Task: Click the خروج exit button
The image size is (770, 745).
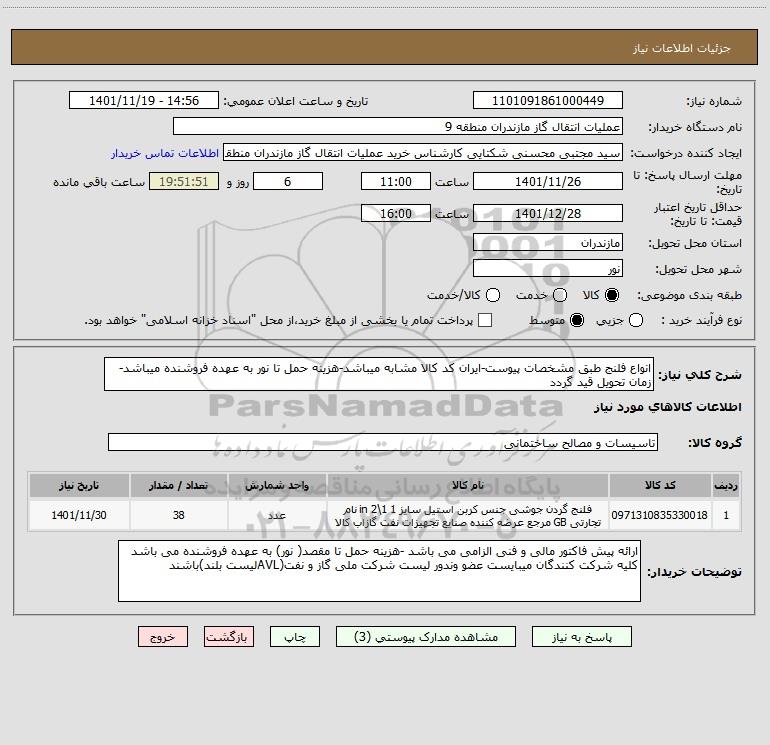Action: point(163,637)
